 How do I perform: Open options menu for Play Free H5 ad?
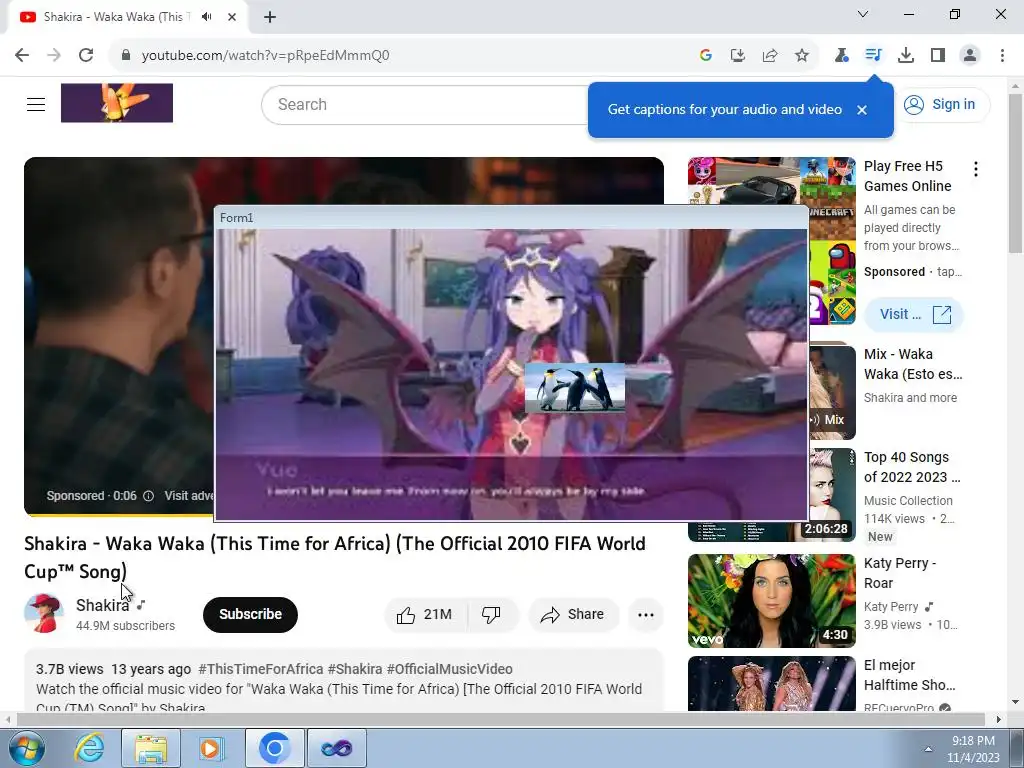point(976,169)
